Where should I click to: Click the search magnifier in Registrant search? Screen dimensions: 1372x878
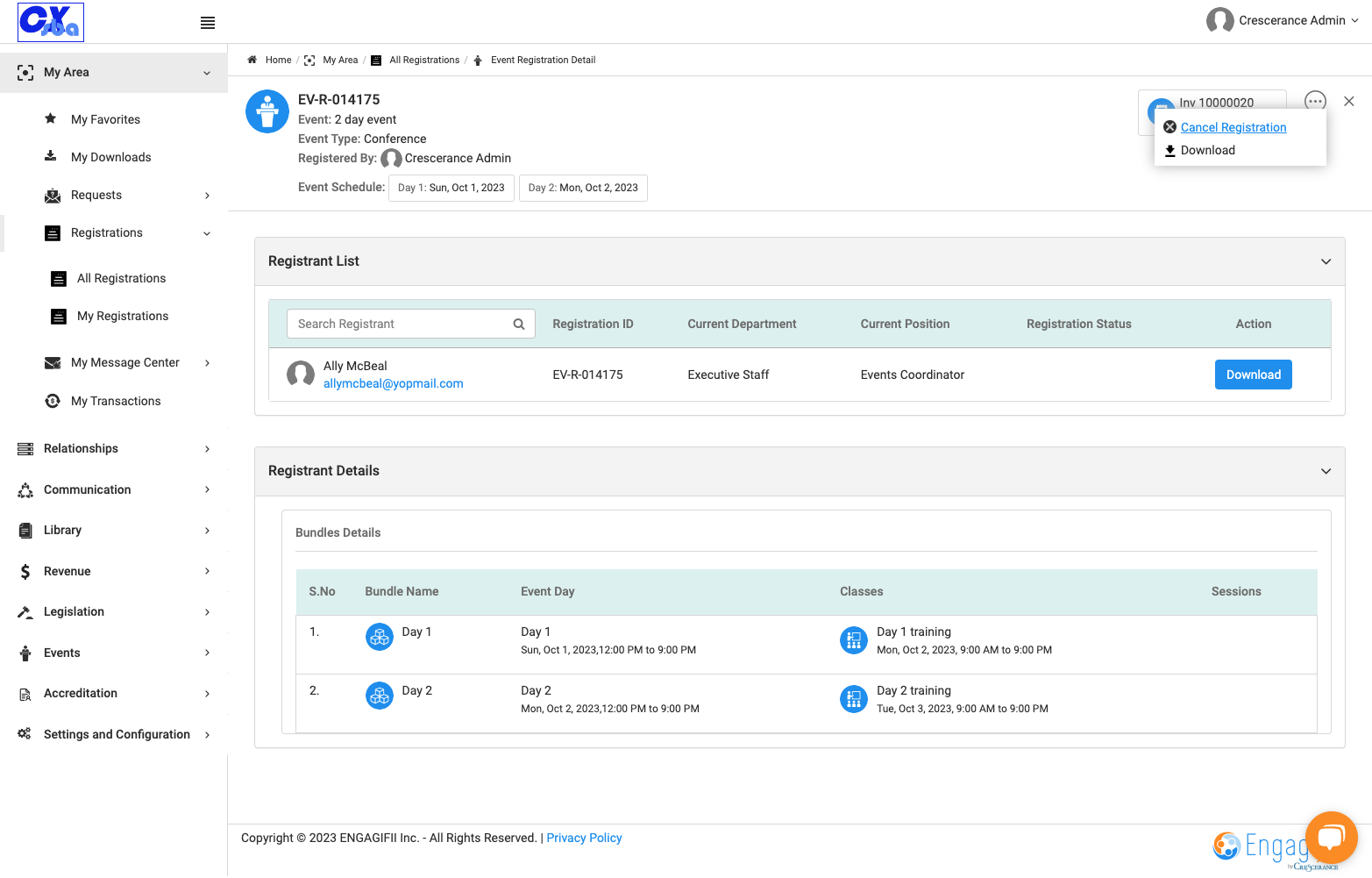coord(519,324)
